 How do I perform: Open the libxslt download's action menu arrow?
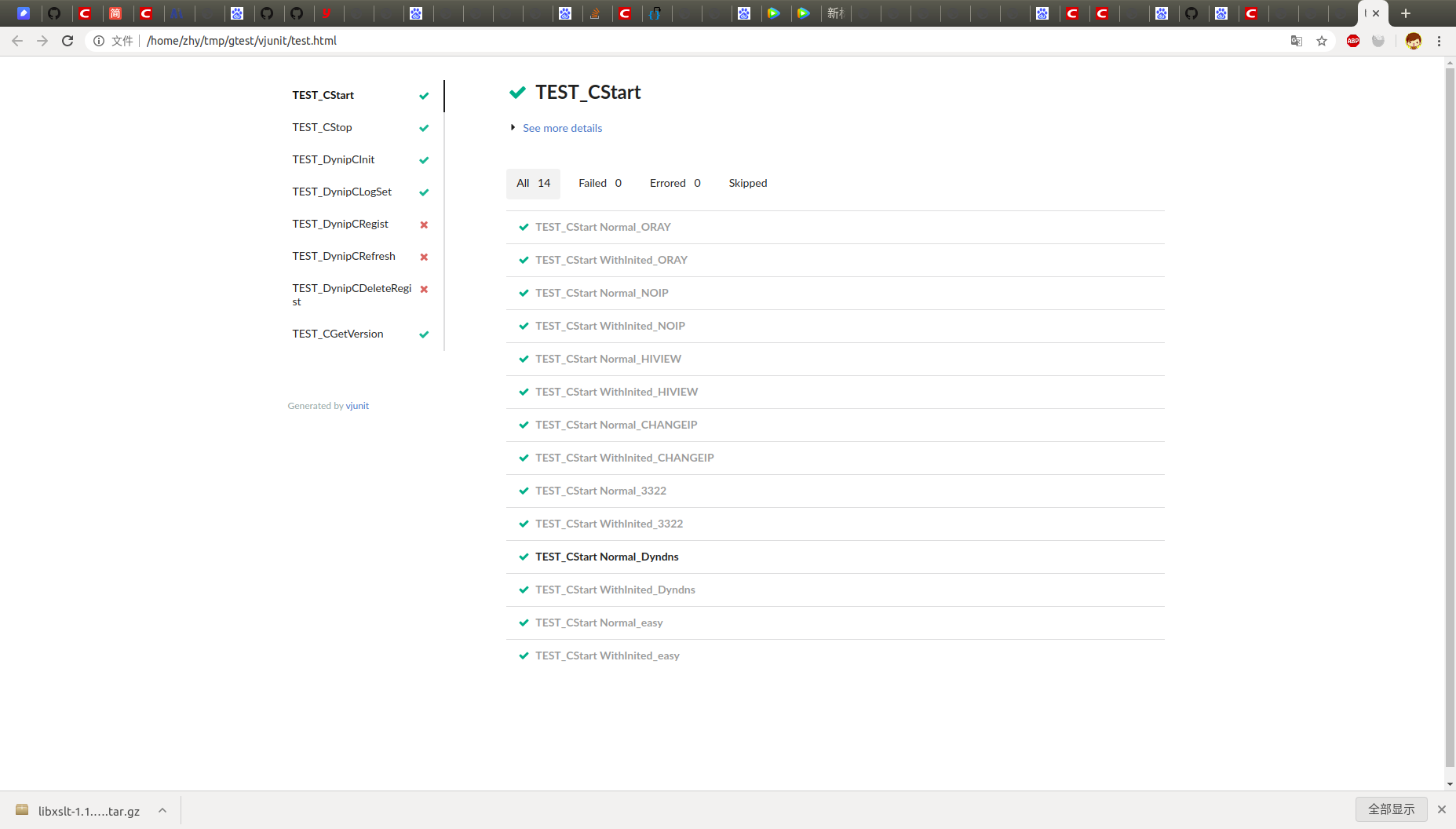162,809
